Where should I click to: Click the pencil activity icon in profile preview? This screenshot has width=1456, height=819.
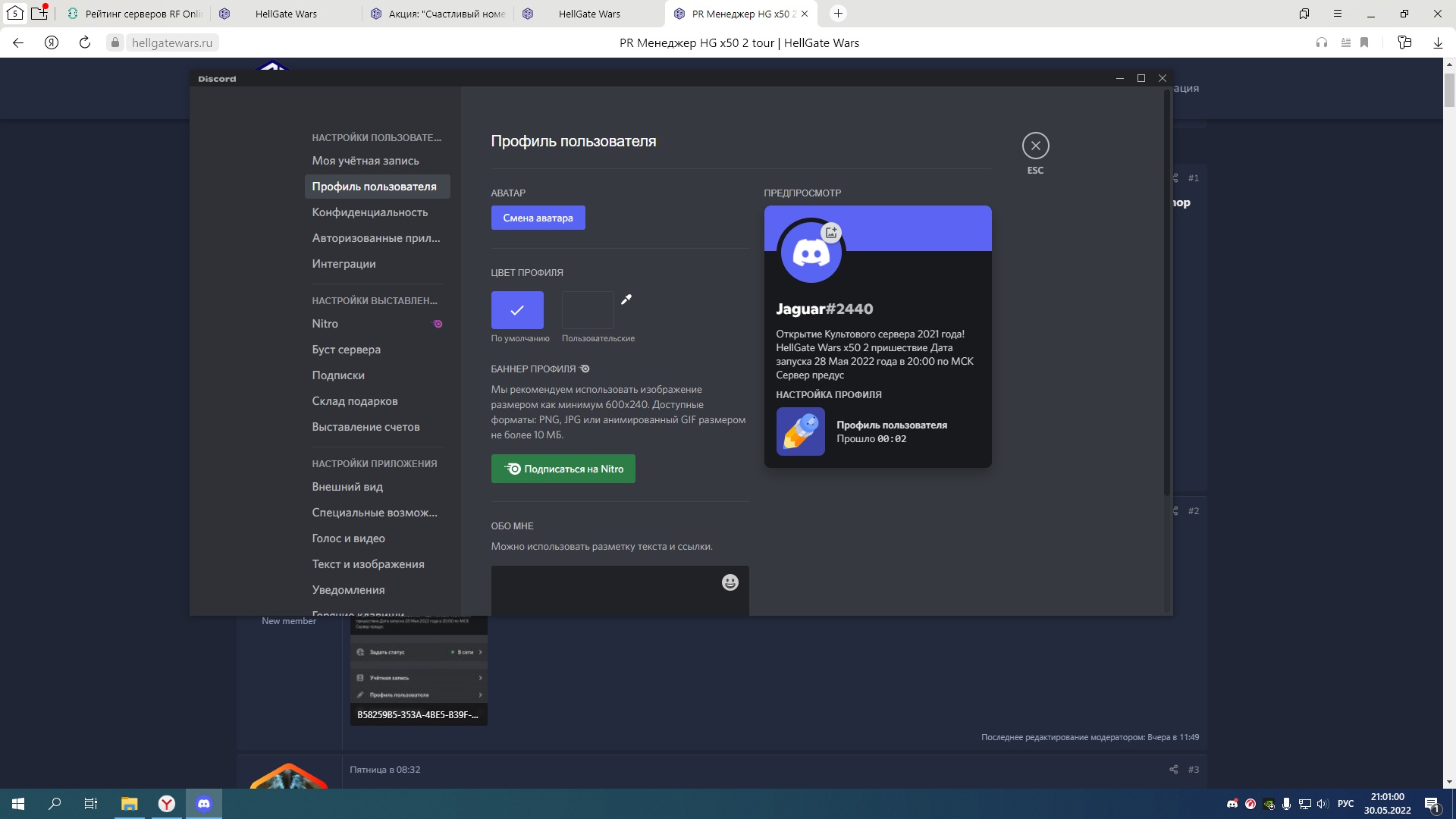(x=800, y=431)
